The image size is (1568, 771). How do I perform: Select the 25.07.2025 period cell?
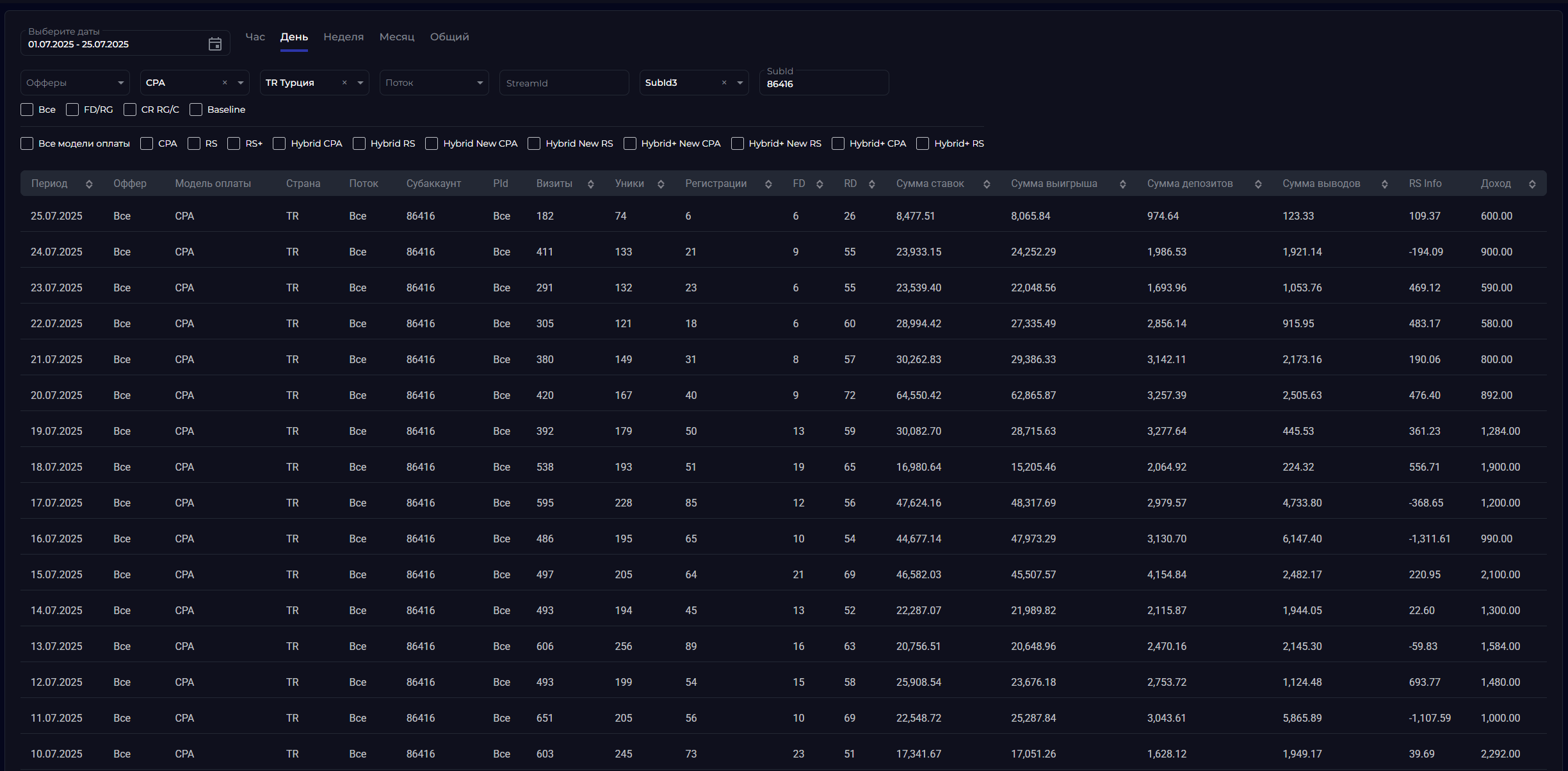56,216
